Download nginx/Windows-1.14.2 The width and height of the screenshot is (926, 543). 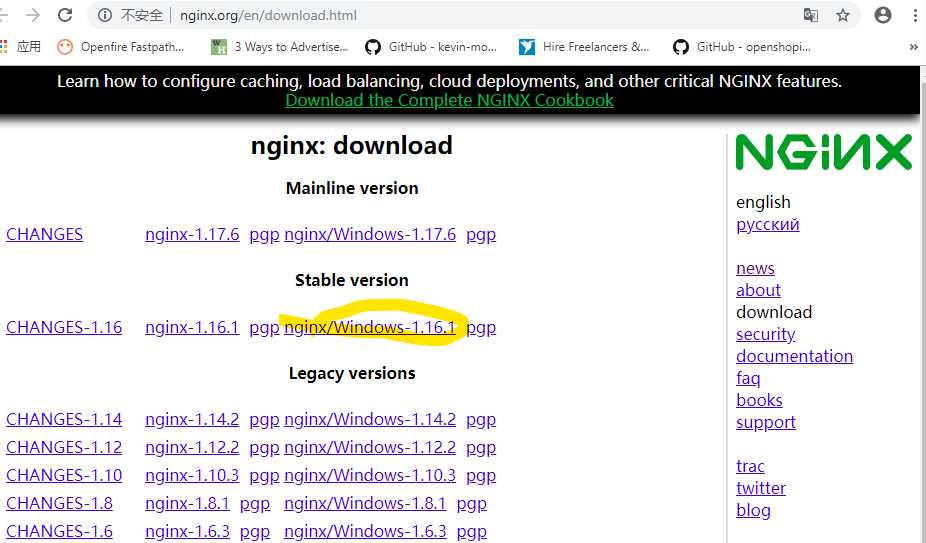click(x=370, y=420)
